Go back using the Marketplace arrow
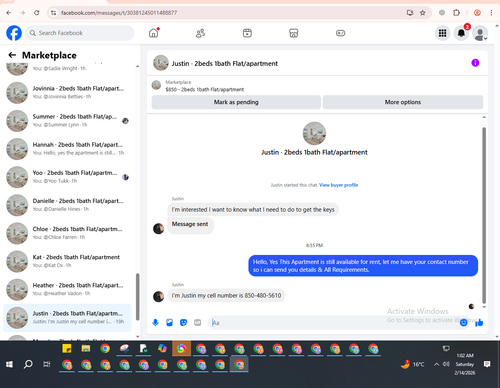500x388 pixels. tap(12, 55)
